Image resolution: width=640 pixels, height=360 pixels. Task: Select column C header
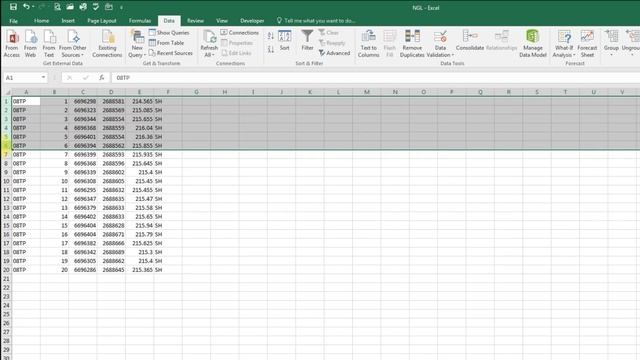tap(83, 92)
